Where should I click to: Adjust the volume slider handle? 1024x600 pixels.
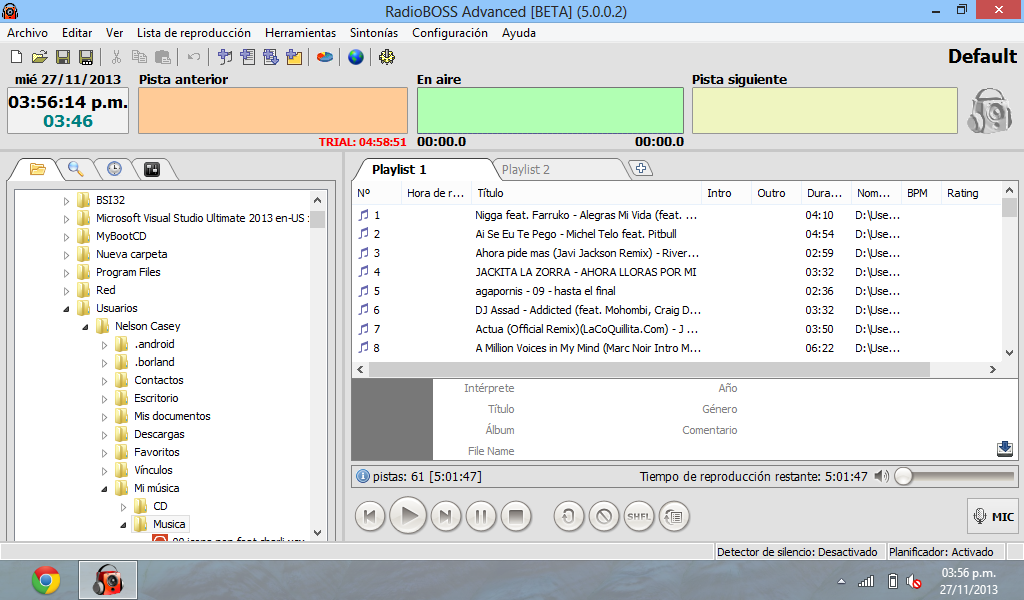click(903, 477)
